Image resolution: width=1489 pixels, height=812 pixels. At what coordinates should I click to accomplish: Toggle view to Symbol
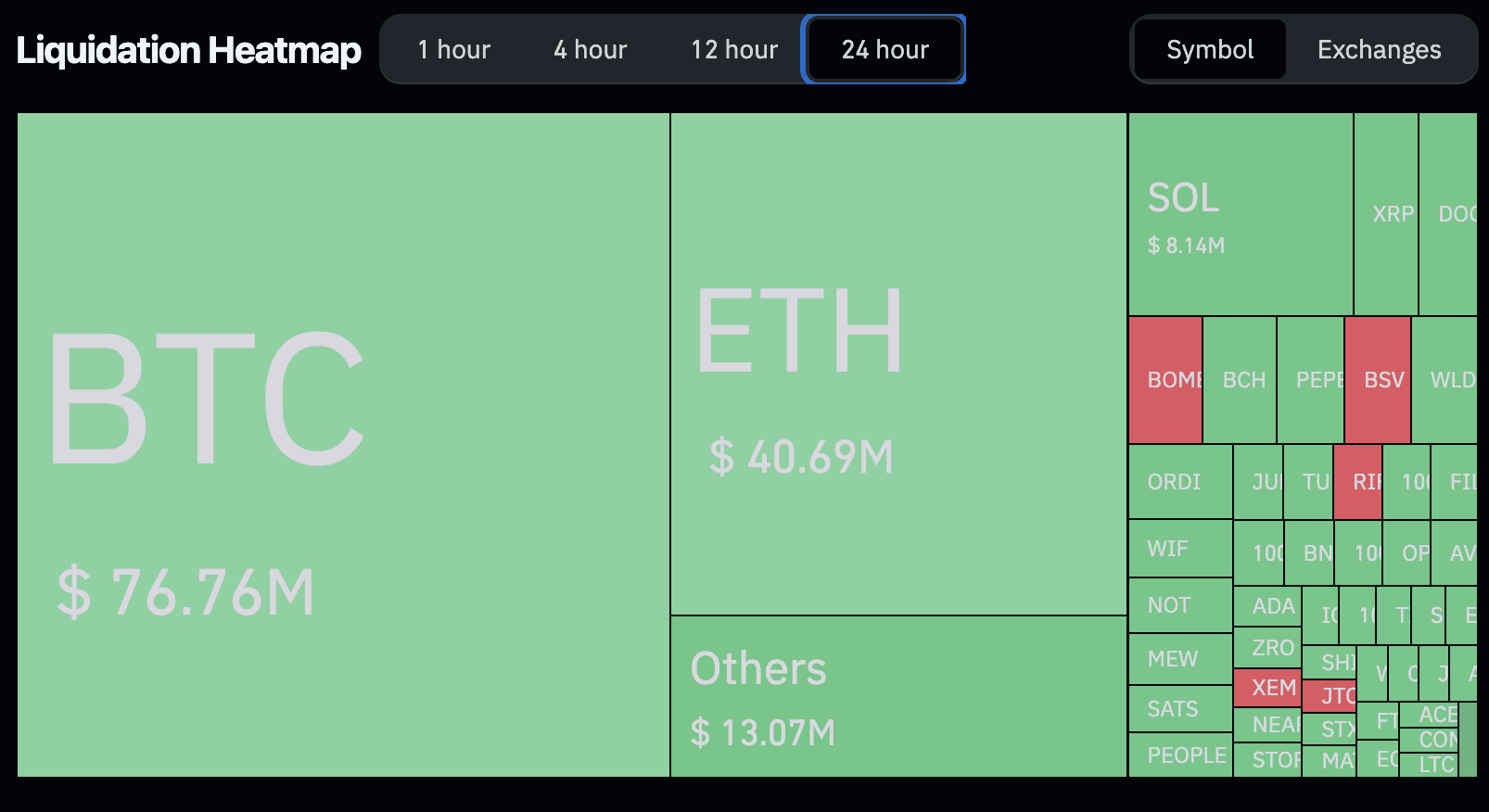pos(1210,49)
